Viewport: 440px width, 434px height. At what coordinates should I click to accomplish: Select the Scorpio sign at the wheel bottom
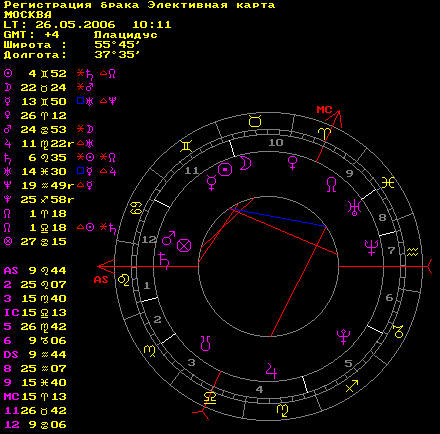point(282,410)
